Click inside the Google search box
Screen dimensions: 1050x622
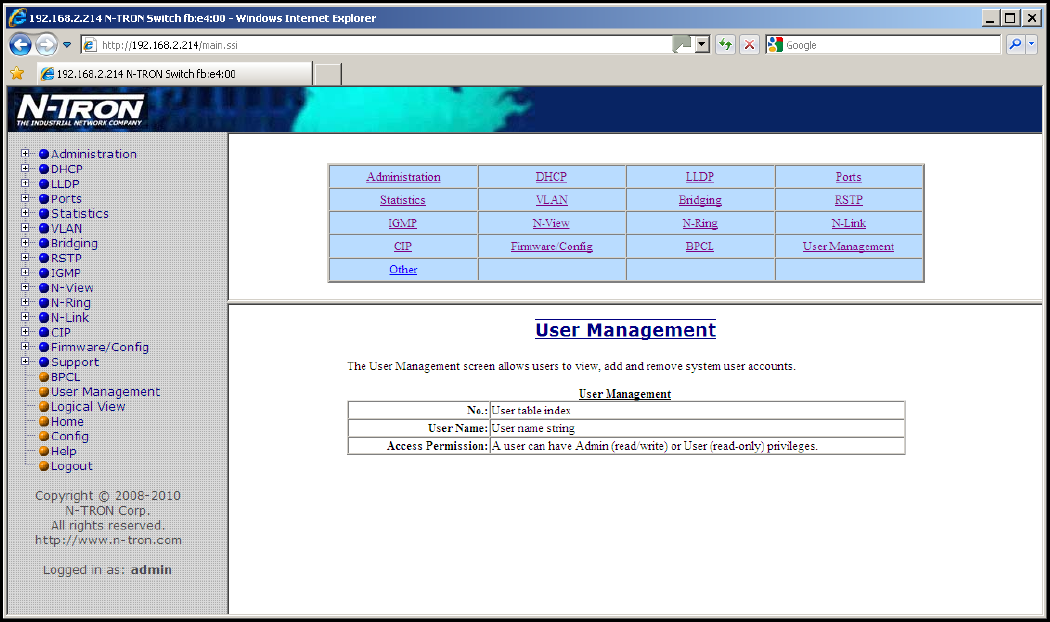(x=891, y=45)
